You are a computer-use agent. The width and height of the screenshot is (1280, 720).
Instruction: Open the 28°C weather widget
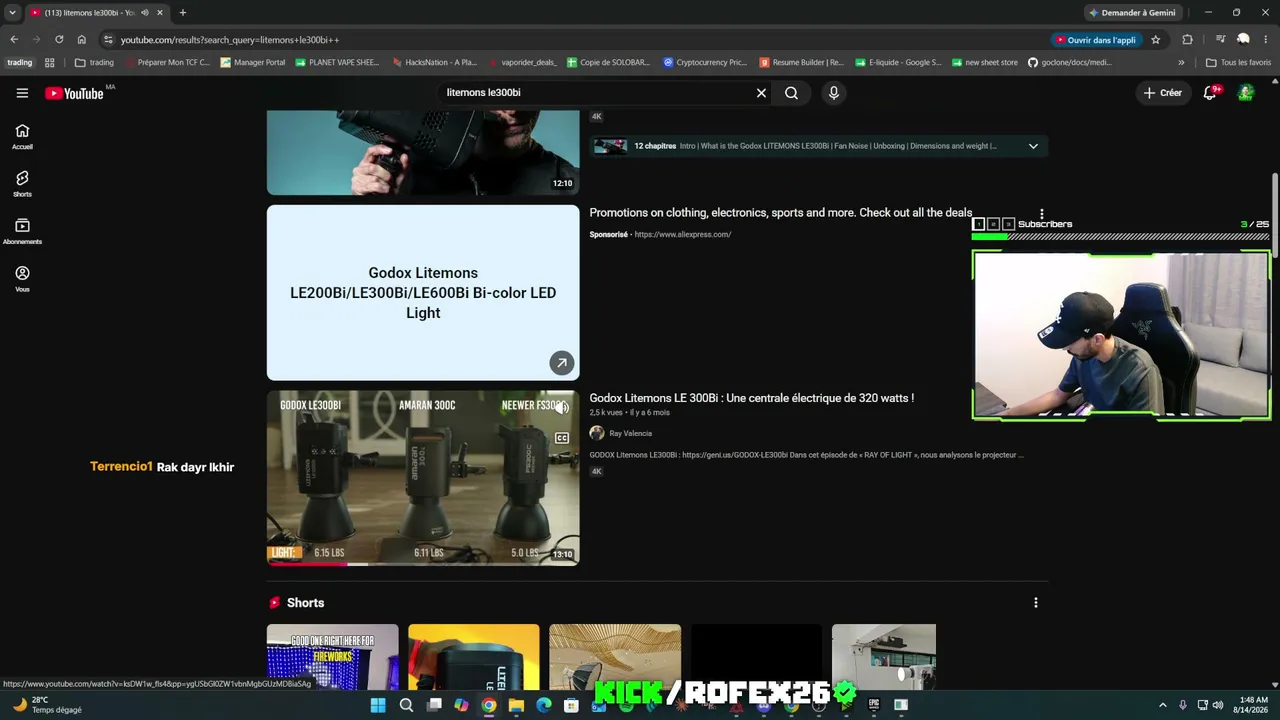[46, 705]
